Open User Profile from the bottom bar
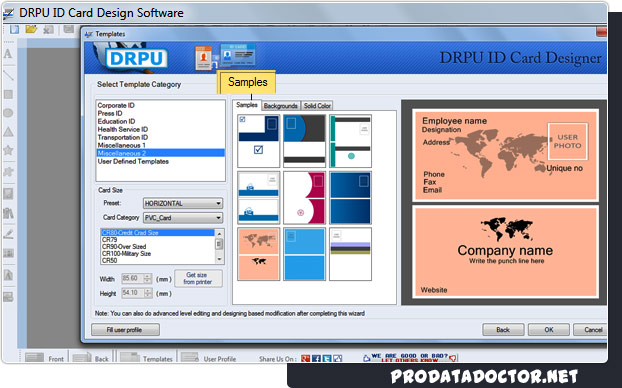Viewport: 622px width, 388px height. click(209, 358)
